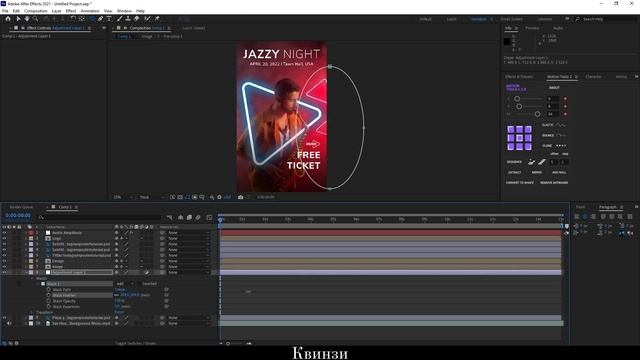This screenshot has width=640, height=360.
Task: Select the Ellipse shape tool
Action: [x=92, y=19]
